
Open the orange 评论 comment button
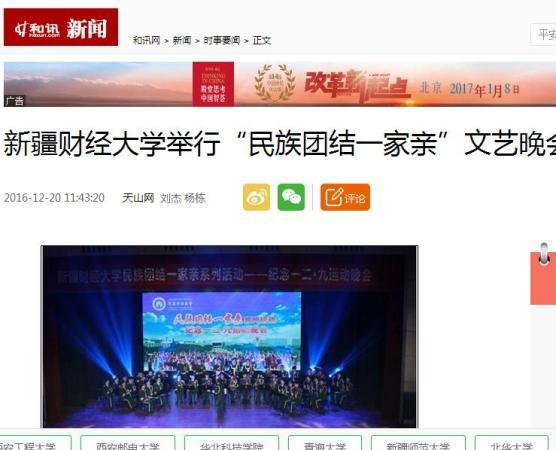(345, 197)
